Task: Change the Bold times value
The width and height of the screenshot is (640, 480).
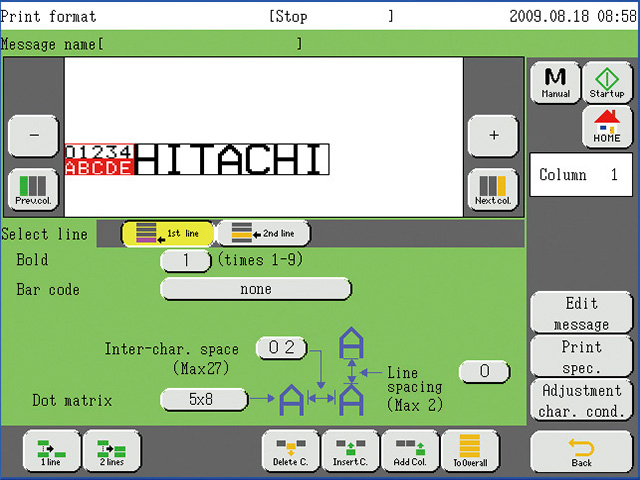Action: point(185,260)
